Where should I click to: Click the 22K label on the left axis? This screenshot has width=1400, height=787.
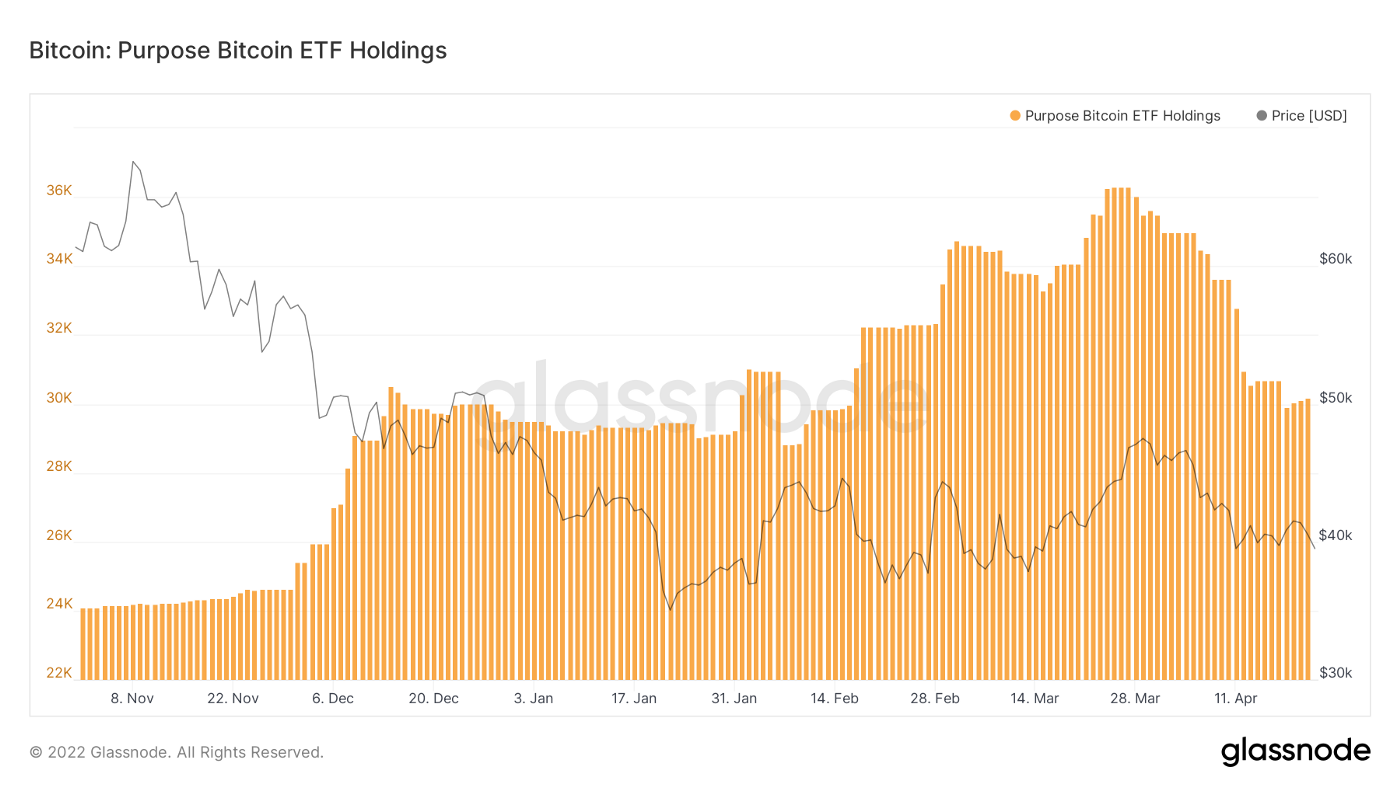59,673
